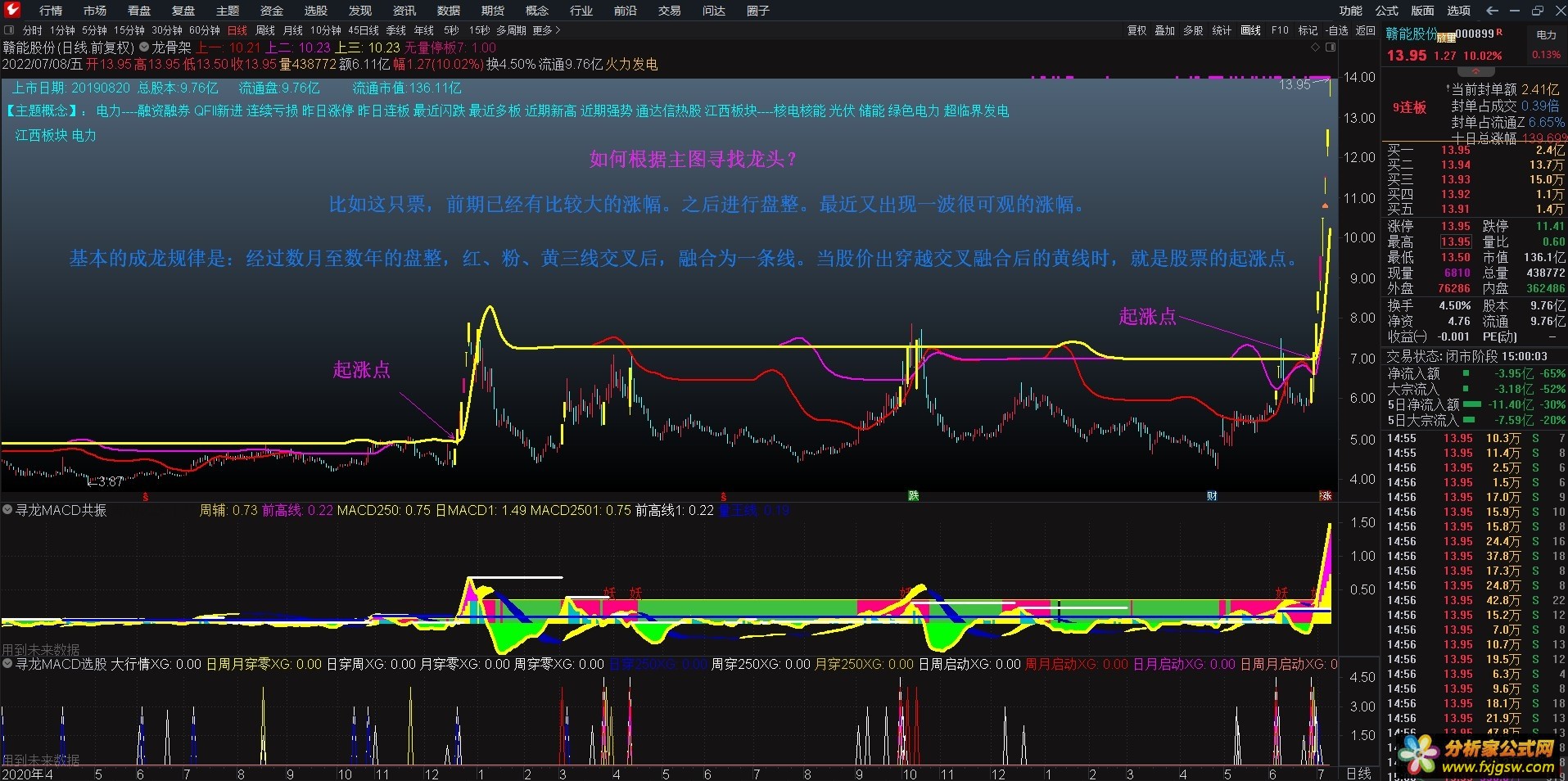This screenshot has height=781, width=1568.
Task: Click the red S marker near 2020 June
Action: click(x=146, y=496)
